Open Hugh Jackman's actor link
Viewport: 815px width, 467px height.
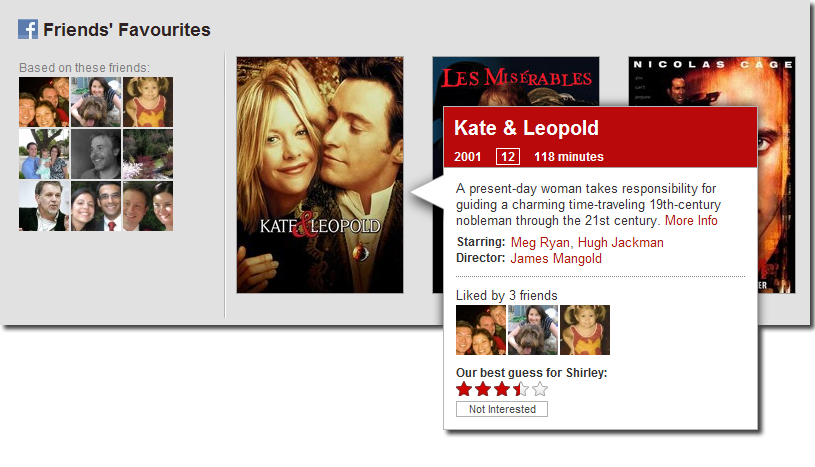621,242
